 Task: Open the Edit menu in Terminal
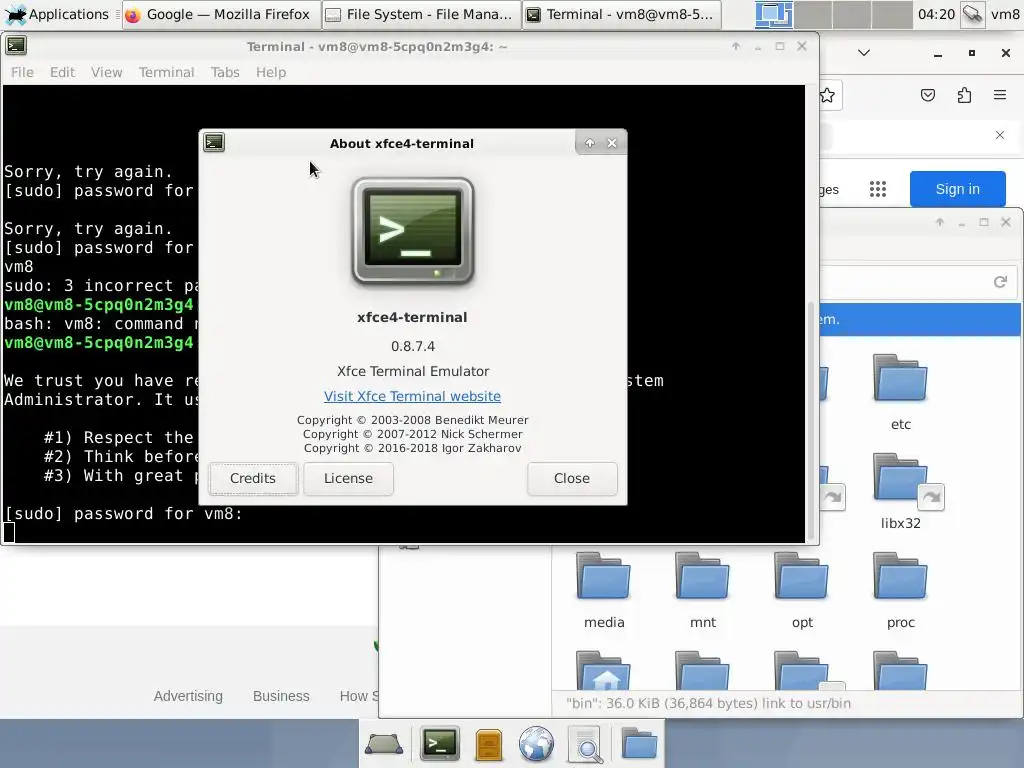[62, 72]
